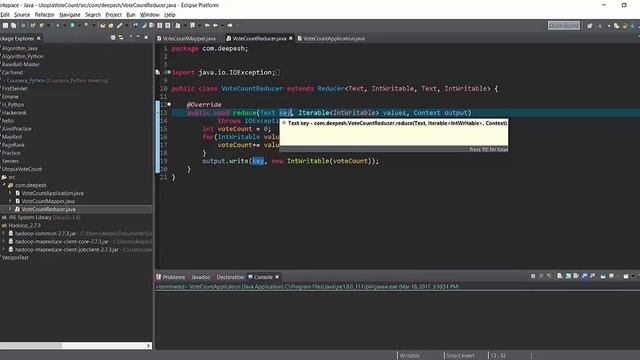Select the Algorithm_Python project
Image resolution: width=640 pixels, height=360 pixels.
click(22, 56)
